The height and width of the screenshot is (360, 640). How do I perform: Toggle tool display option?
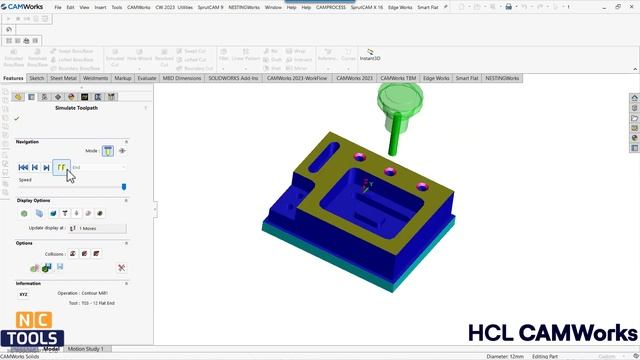click(65, 213)
